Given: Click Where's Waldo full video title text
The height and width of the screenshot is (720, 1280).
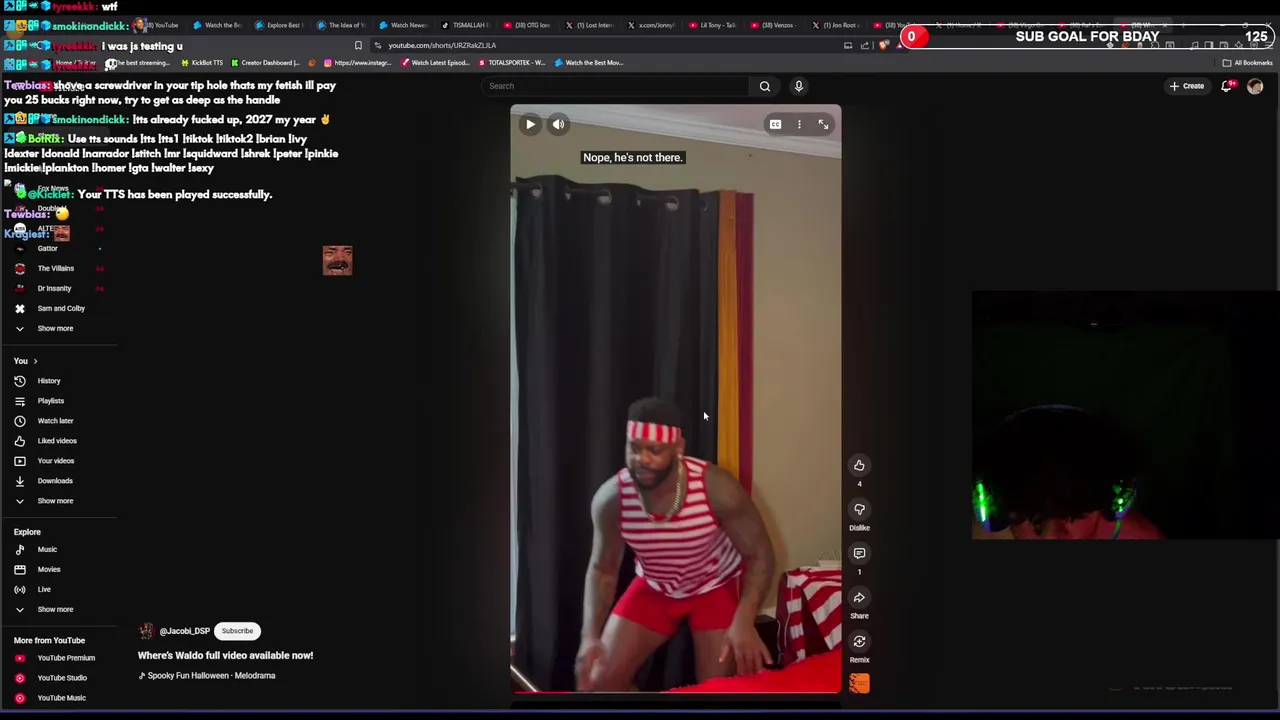Looking at the screenshot, I should coord(225,655).
